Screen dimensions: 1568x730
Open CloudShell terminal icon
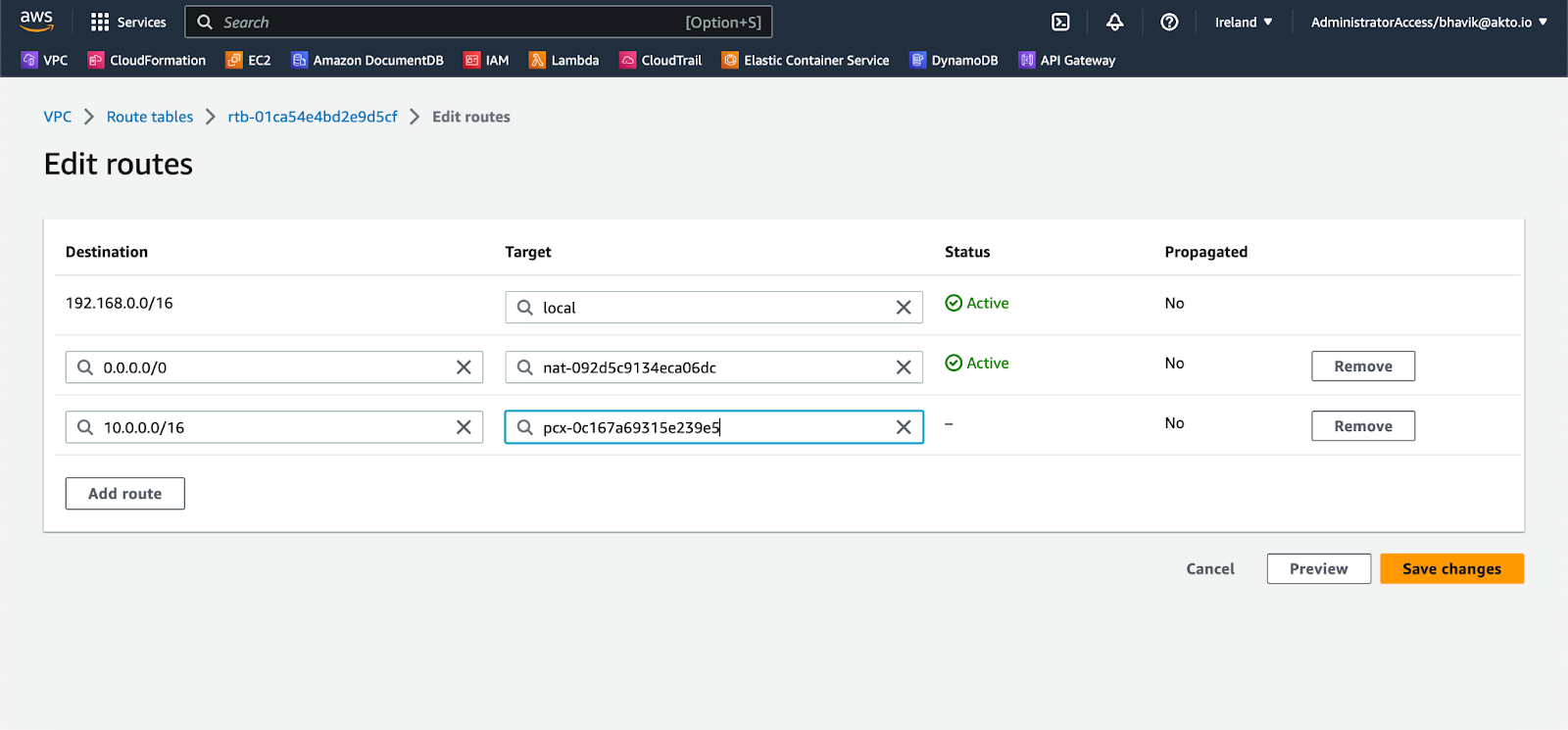pyautogui.click(x=1060, y=22)
